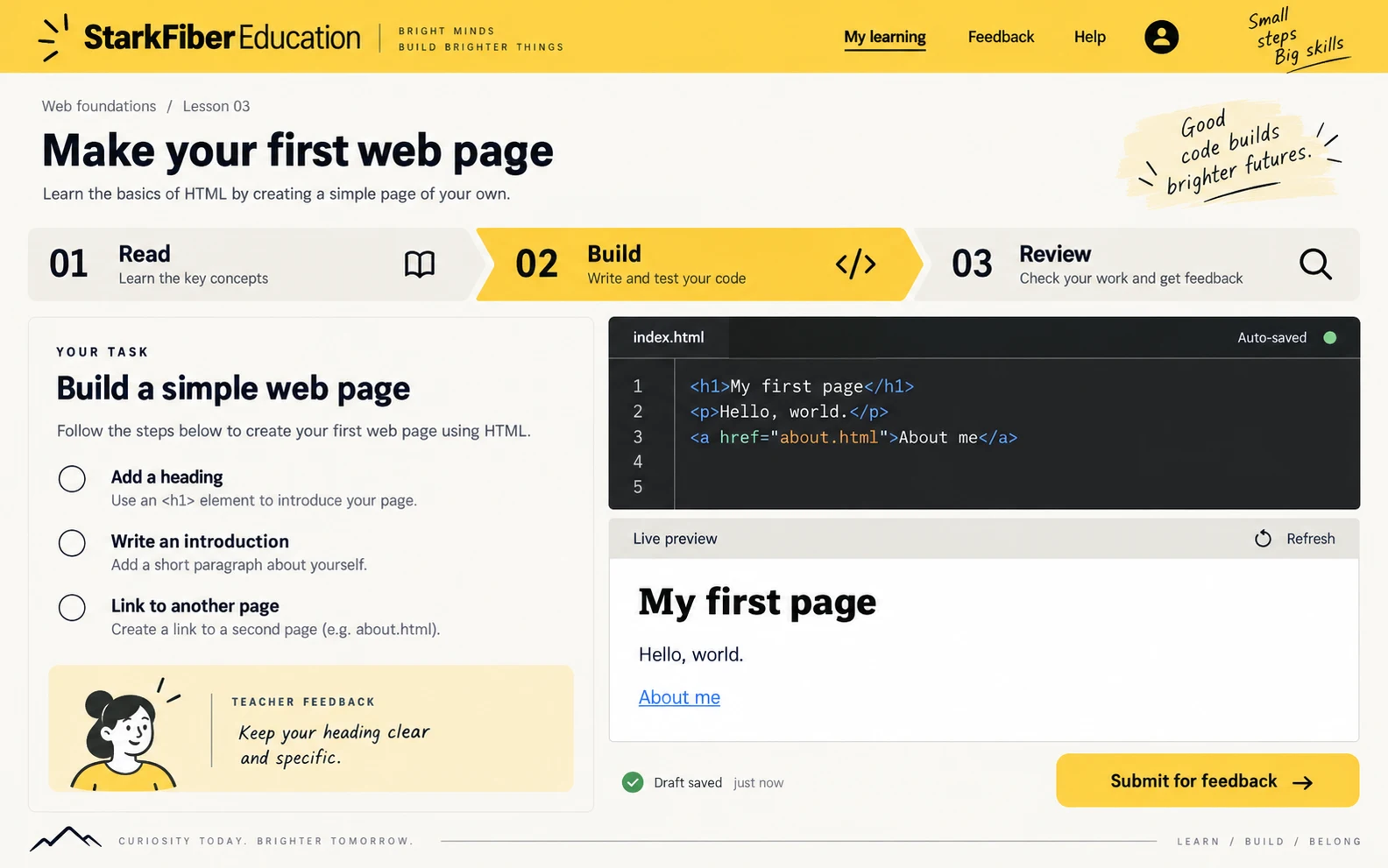
Task: Follow the About me link in preview
Action: [x=679, y=697]
